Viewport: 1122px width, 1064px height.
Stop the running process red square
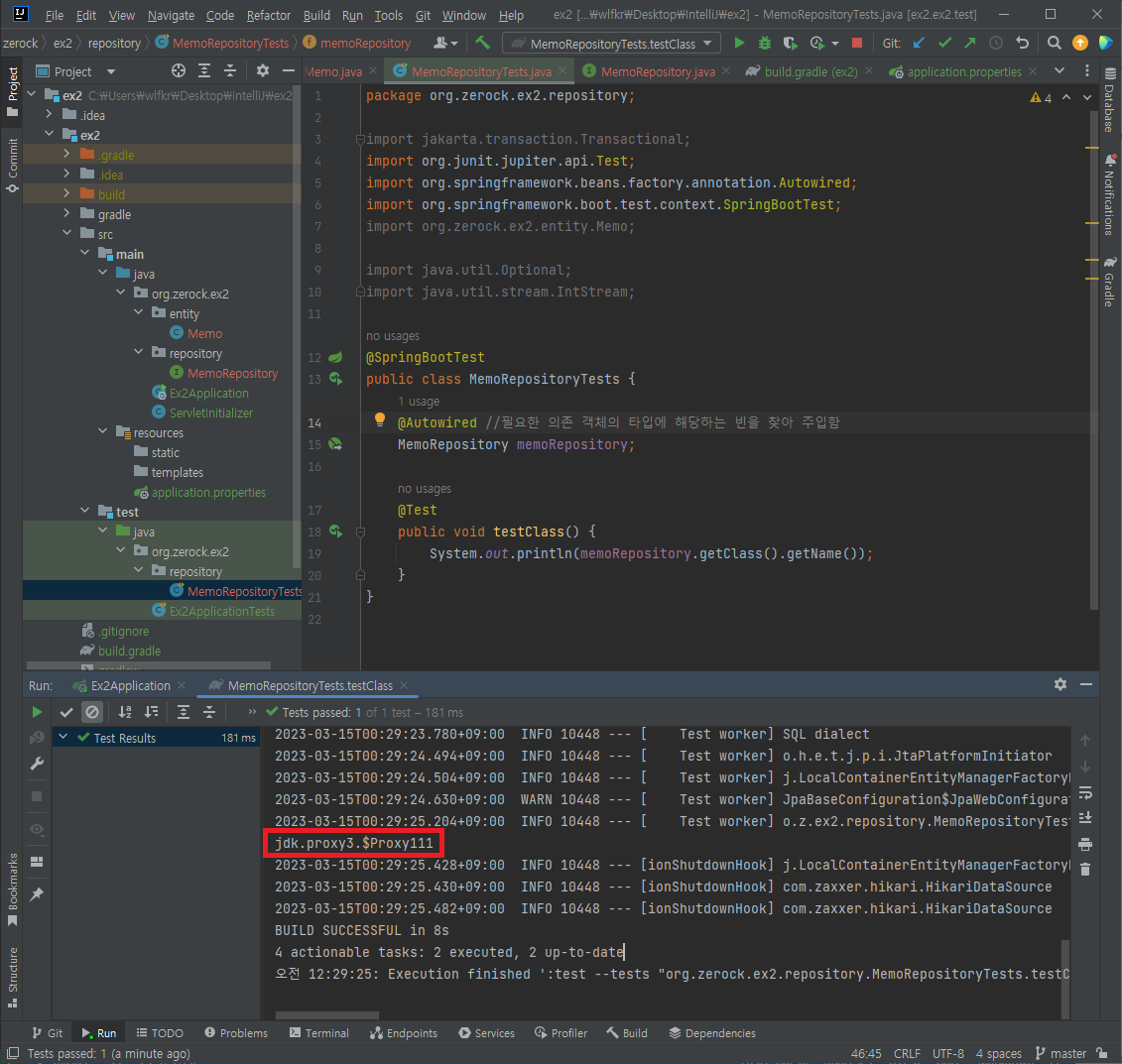click(856, 43)
